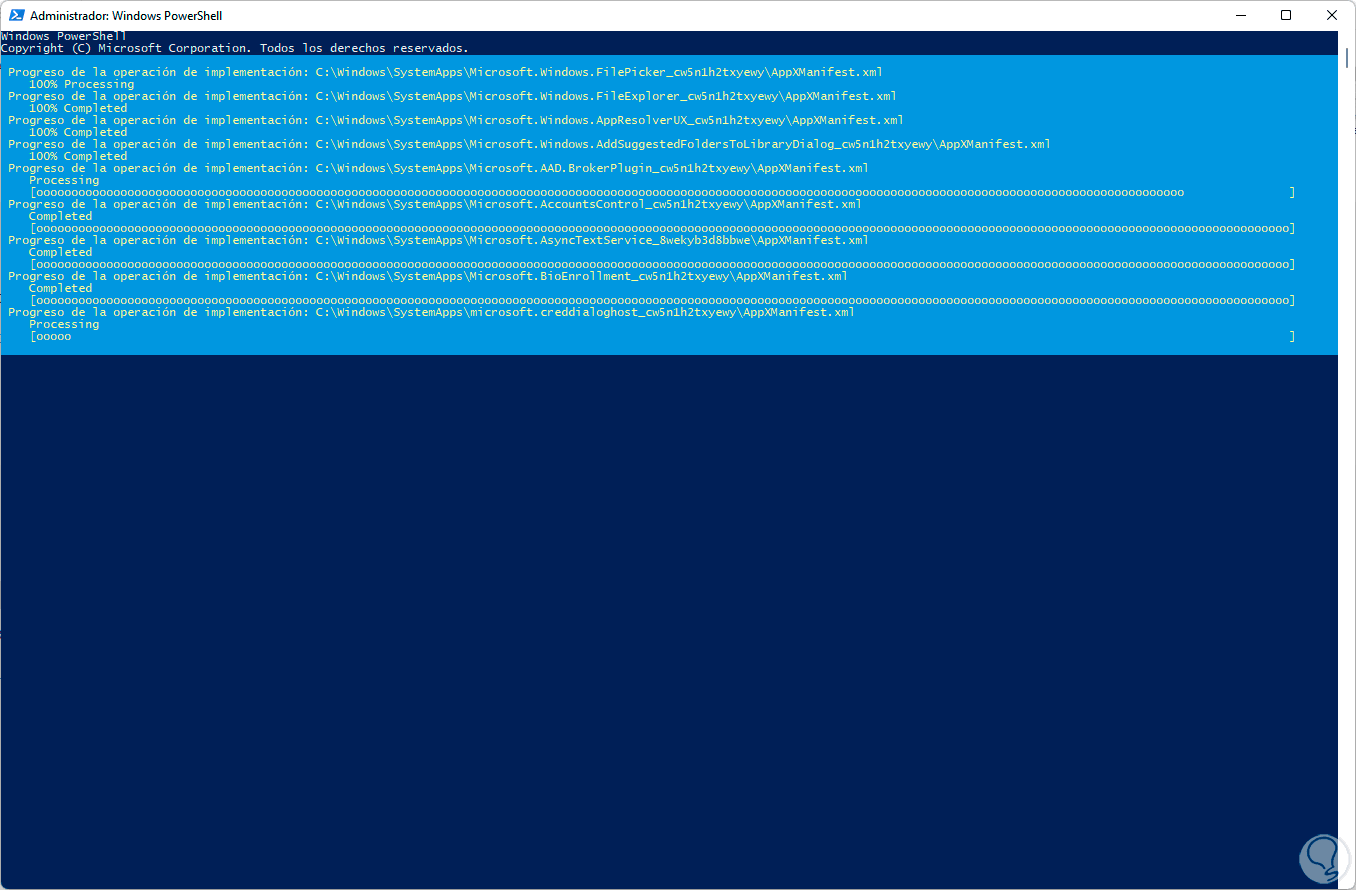Click the progress bar under AAD.BrokerPlugin
Image resolution: width=1356 pixels, height=890 pixels.
click(x=663, y=192)
